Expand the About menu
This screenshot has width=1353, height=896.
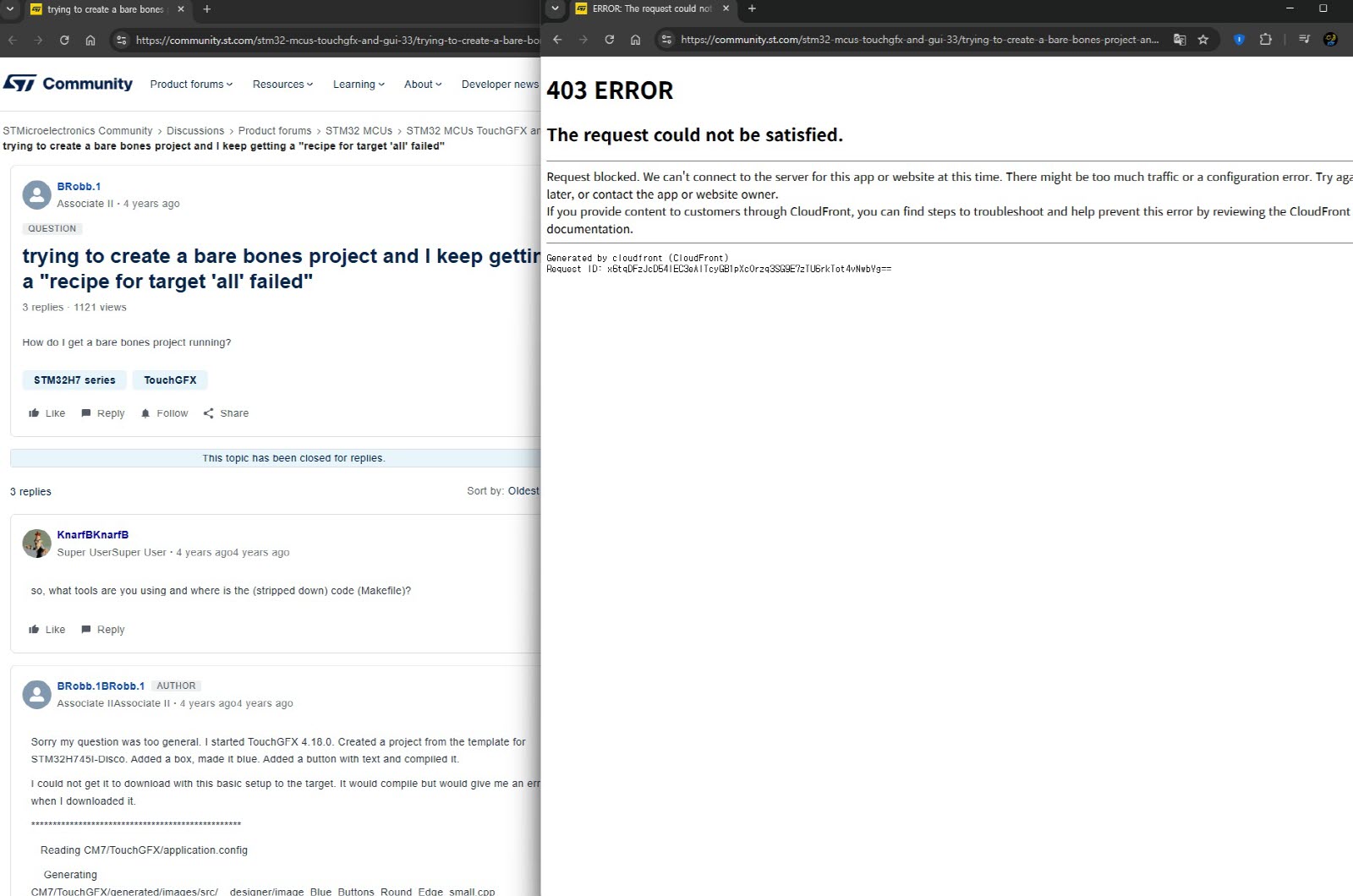423,85
